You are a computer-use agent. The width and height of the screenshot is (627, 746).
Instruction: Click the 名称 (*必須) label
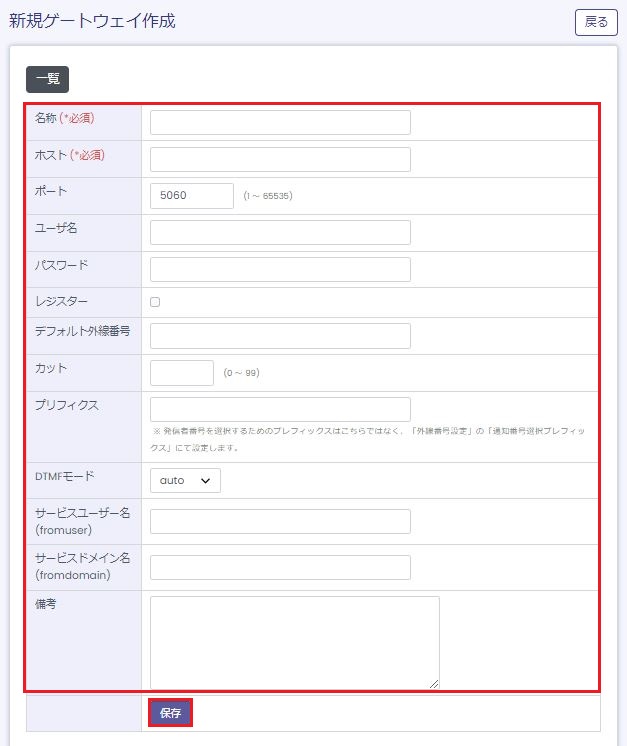click(x=64, y=118)
